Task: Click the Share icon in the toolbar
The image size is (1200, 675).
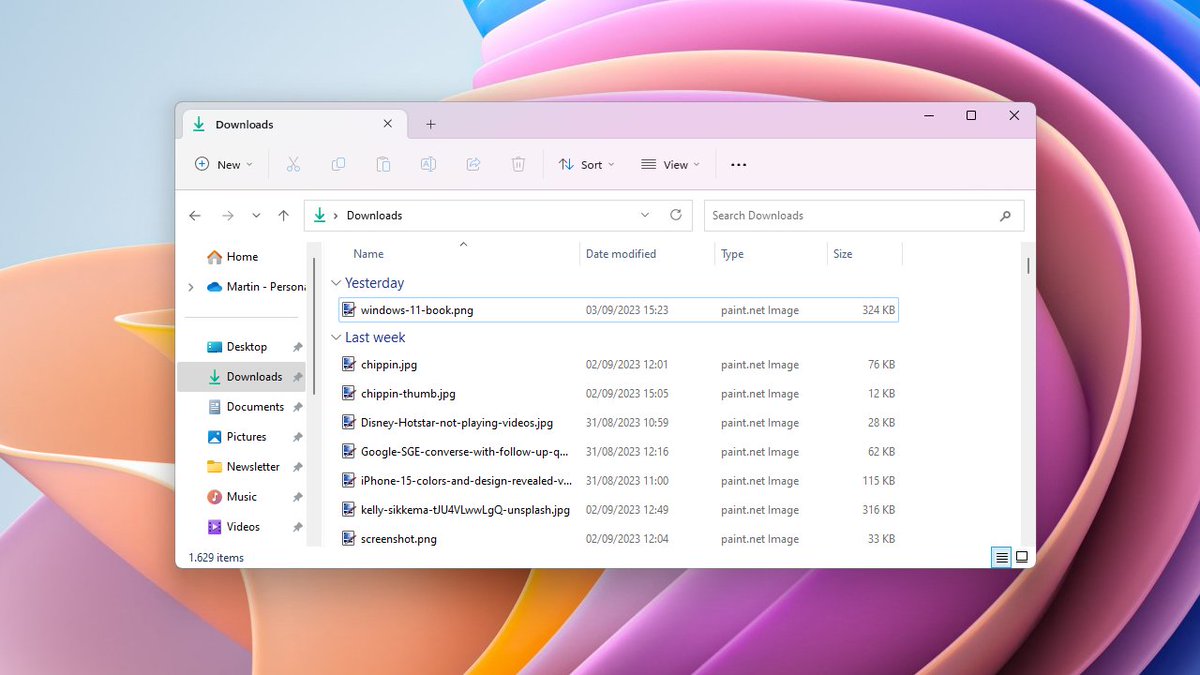Action: (x=473, y=164)
